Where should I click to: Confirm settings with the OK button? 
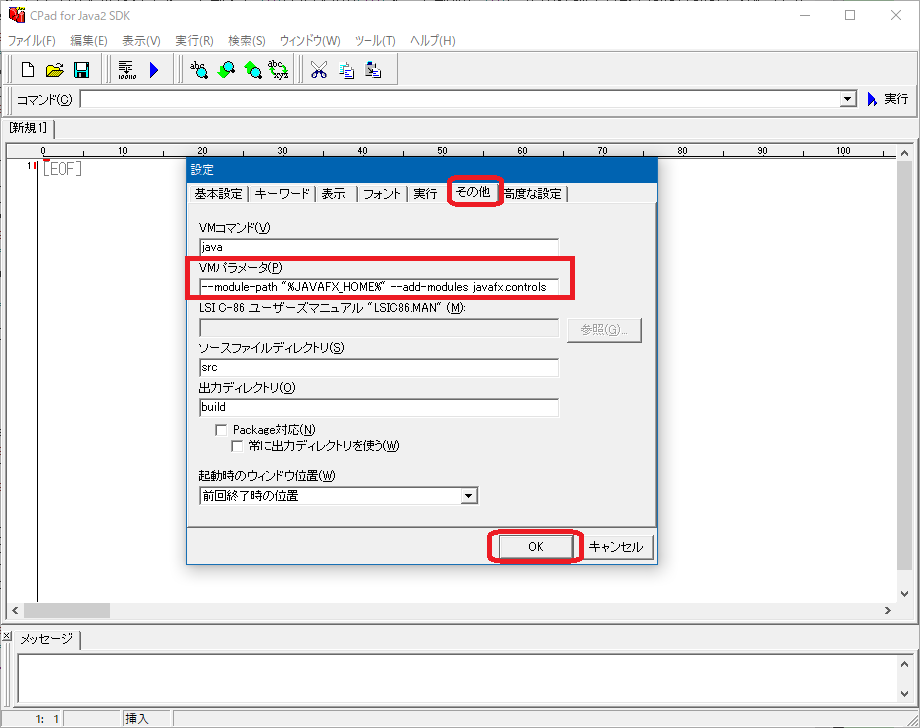tap(536, 547)
